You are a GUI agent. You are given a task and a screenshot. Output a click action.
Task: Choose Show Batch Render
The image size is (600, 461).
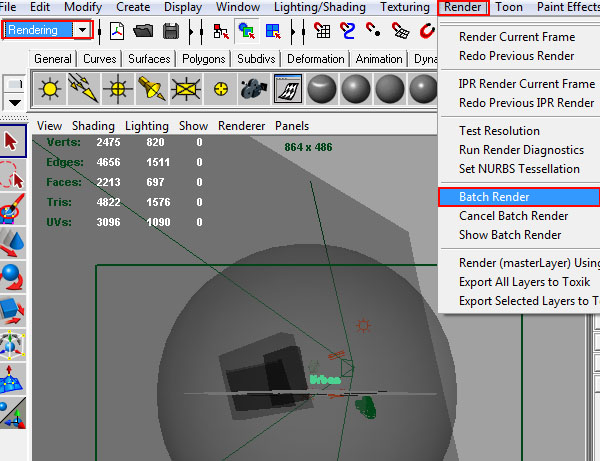tap(510, 235)
